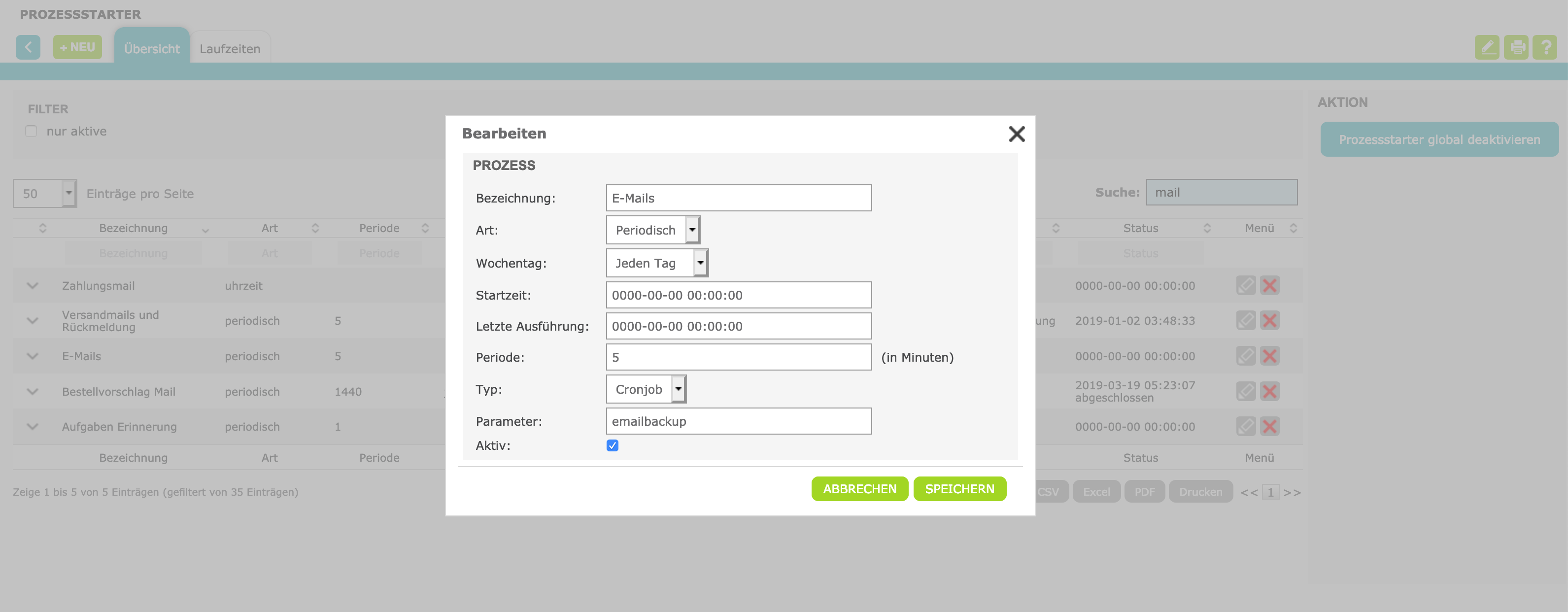Delete the Bestellvorschlag Mail entry
The width and height of the screenshot is (1568, 612).
click(1269, 391)
